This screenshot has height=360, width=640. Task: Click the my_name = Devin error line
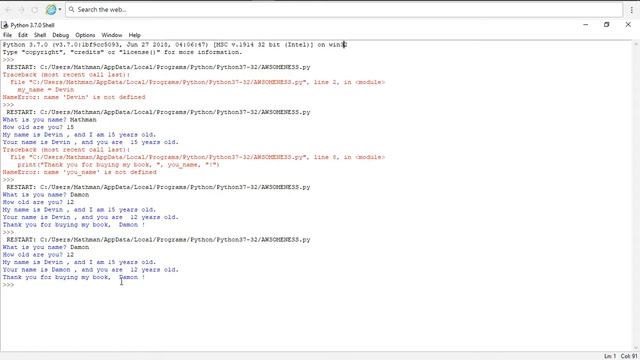tap(46, 90)
